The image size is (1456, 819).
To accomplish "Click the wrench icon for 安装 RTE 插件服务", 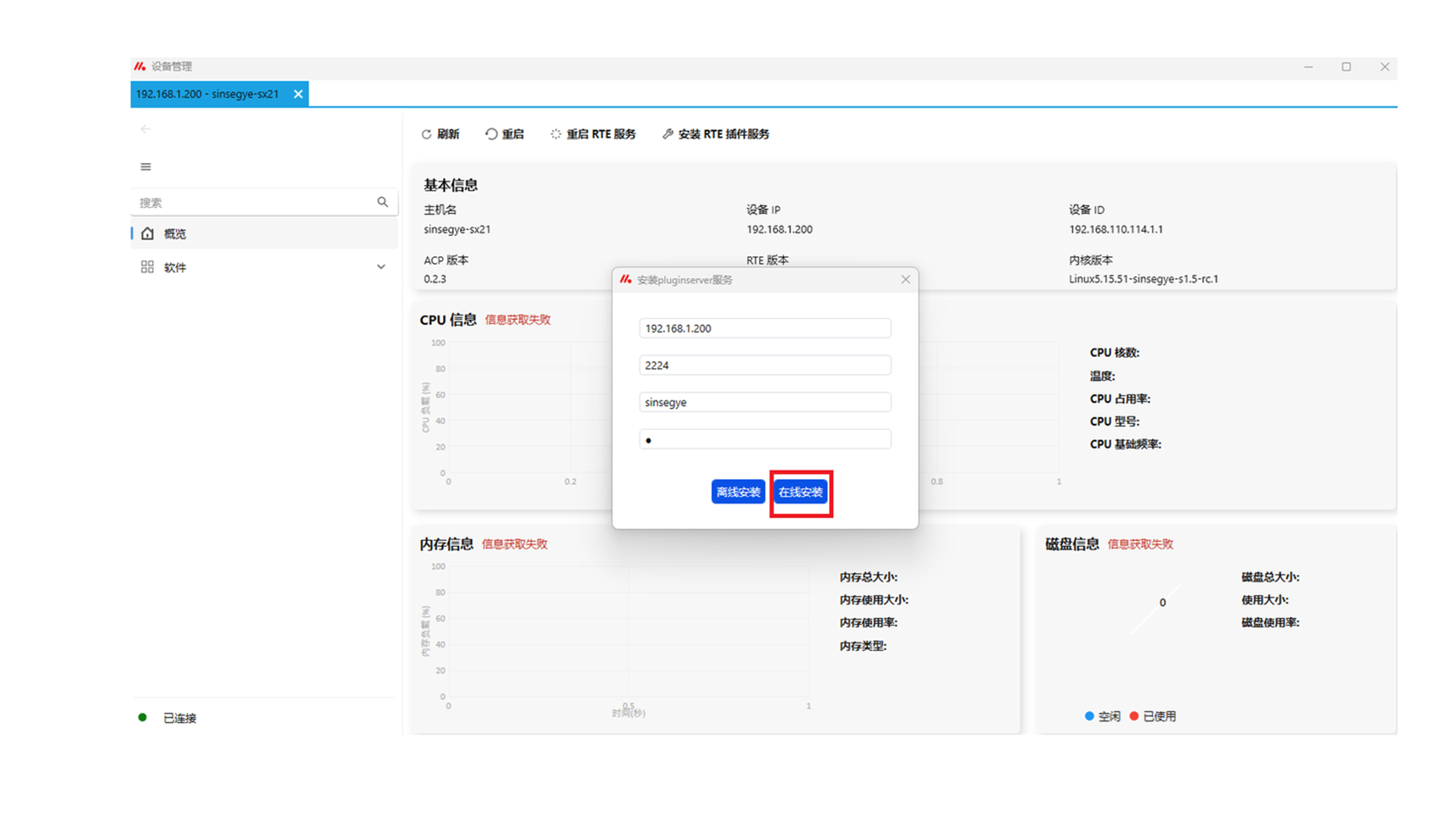I will tap(667, 134).
